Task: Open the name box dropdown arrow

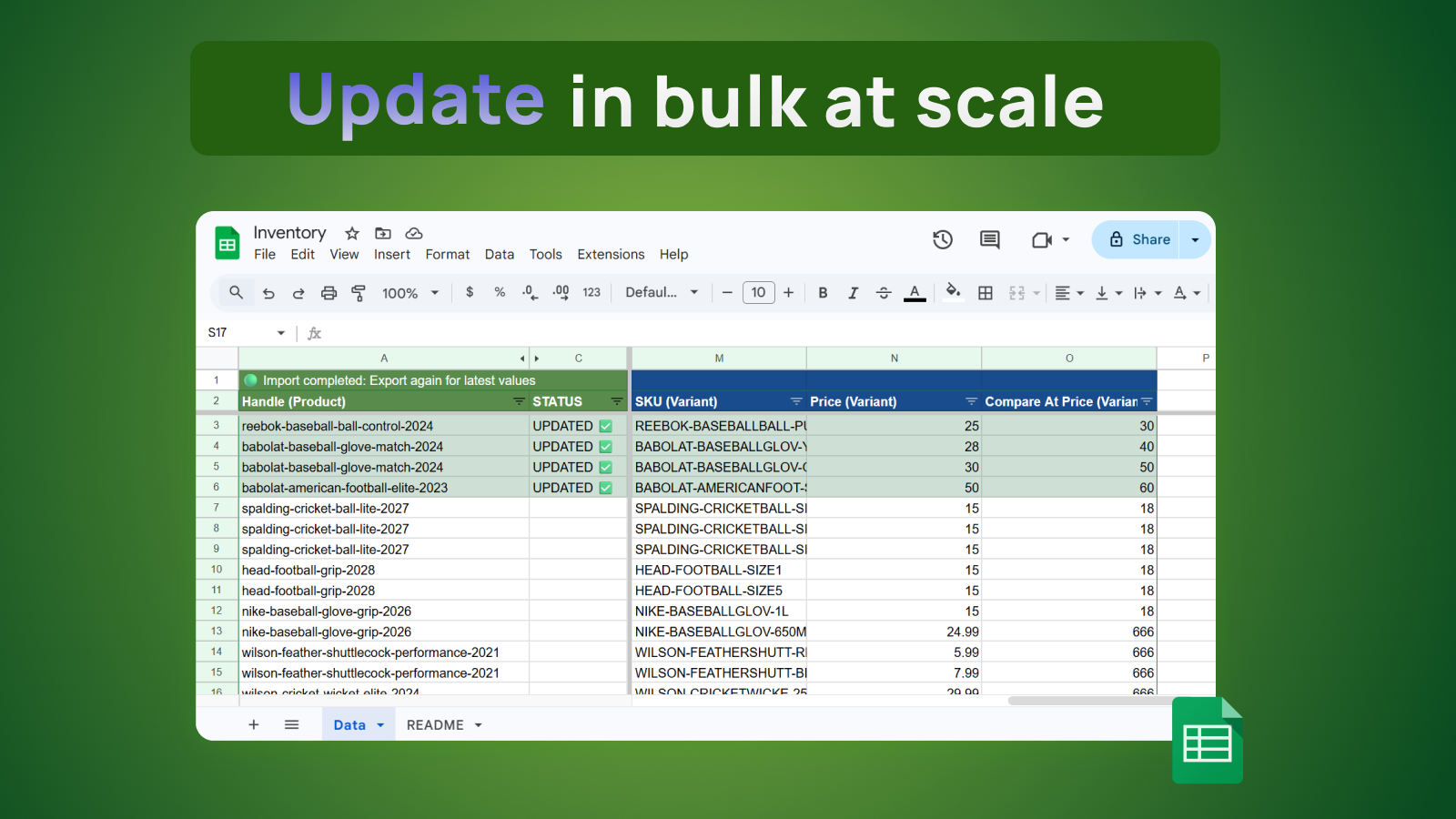Action: [281, 333]
